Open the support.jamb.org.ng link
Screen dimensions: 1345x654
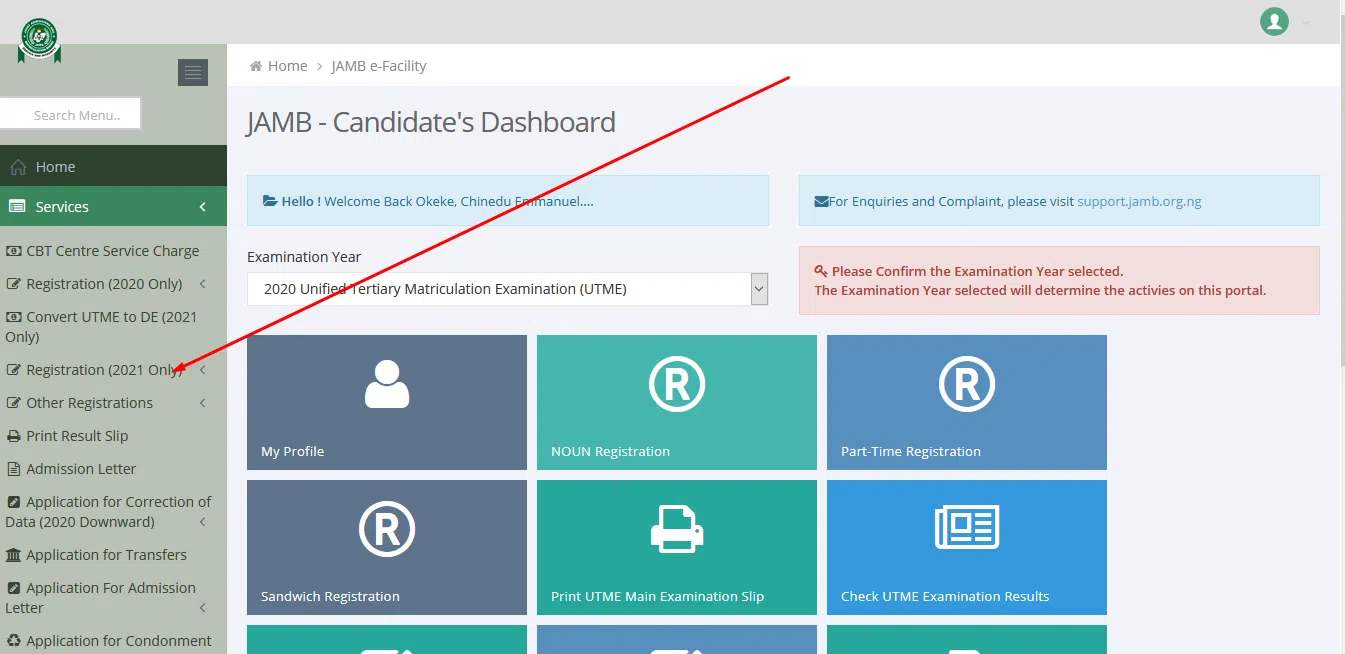pos(1139,201)
